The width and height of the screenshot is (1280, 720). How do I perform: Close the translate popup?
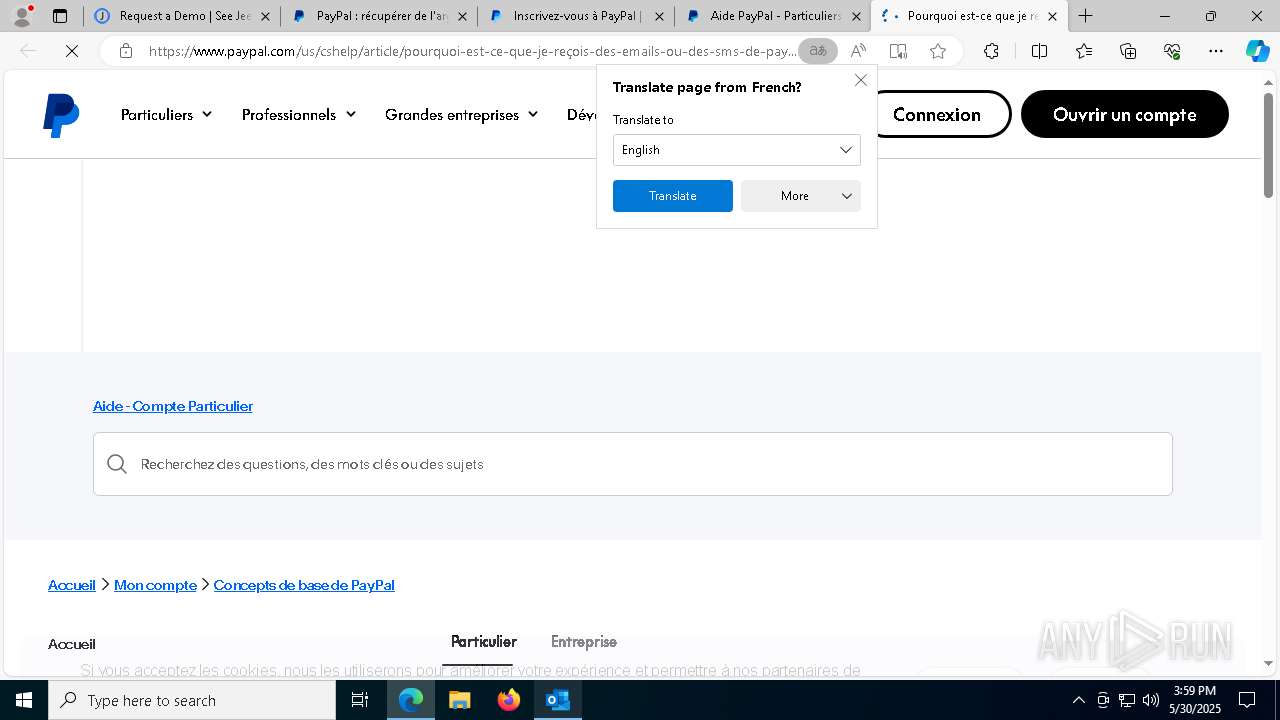click(x=861, y=80)
